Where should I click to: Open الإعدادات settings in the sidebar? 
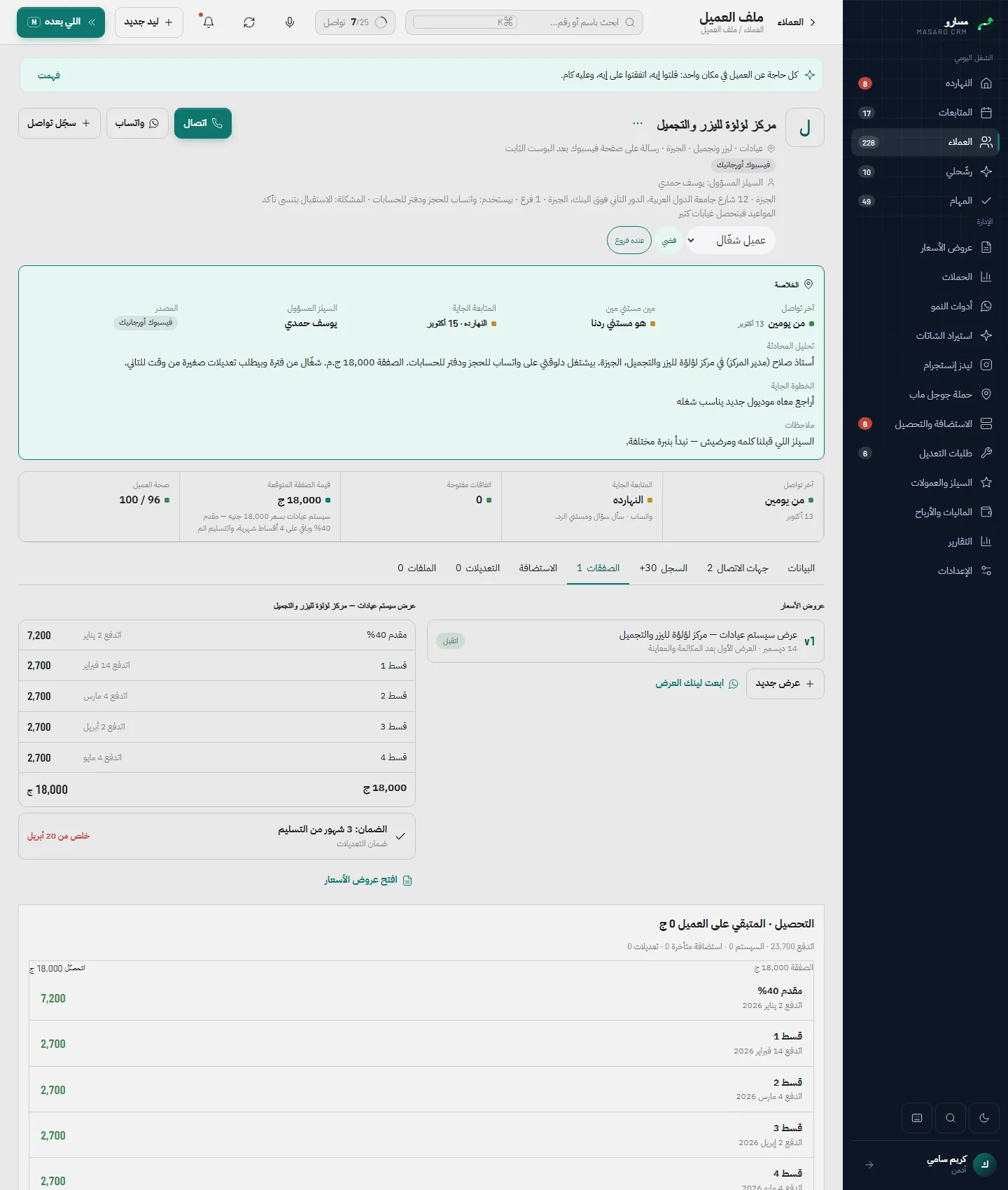point(925,570)
